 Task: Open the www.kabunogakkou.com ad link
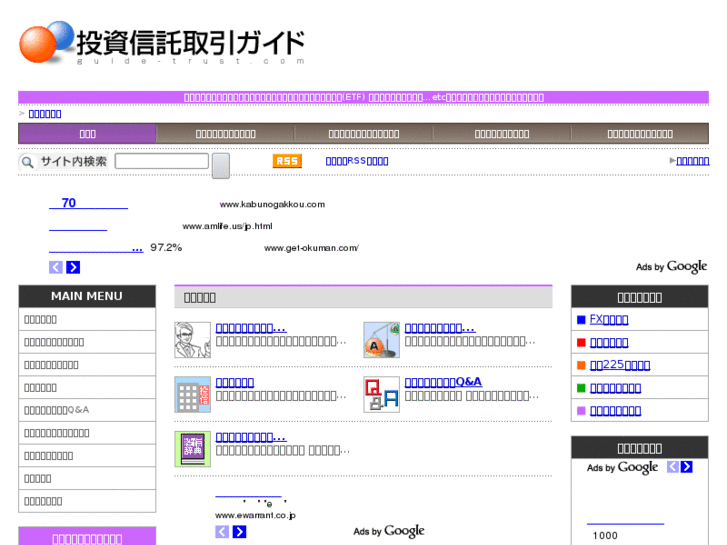tap(272, 204)
